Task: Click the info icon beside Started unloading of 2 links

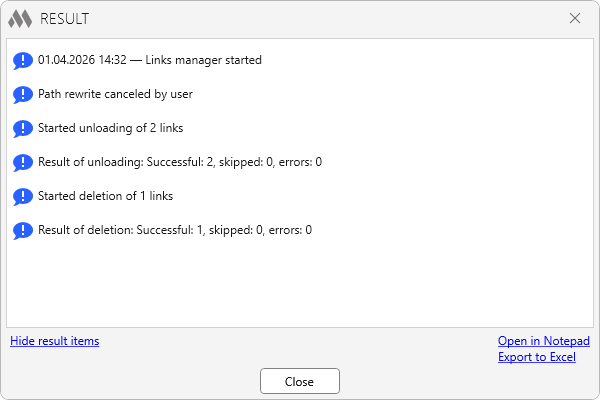Action: (x=22, y=128)
